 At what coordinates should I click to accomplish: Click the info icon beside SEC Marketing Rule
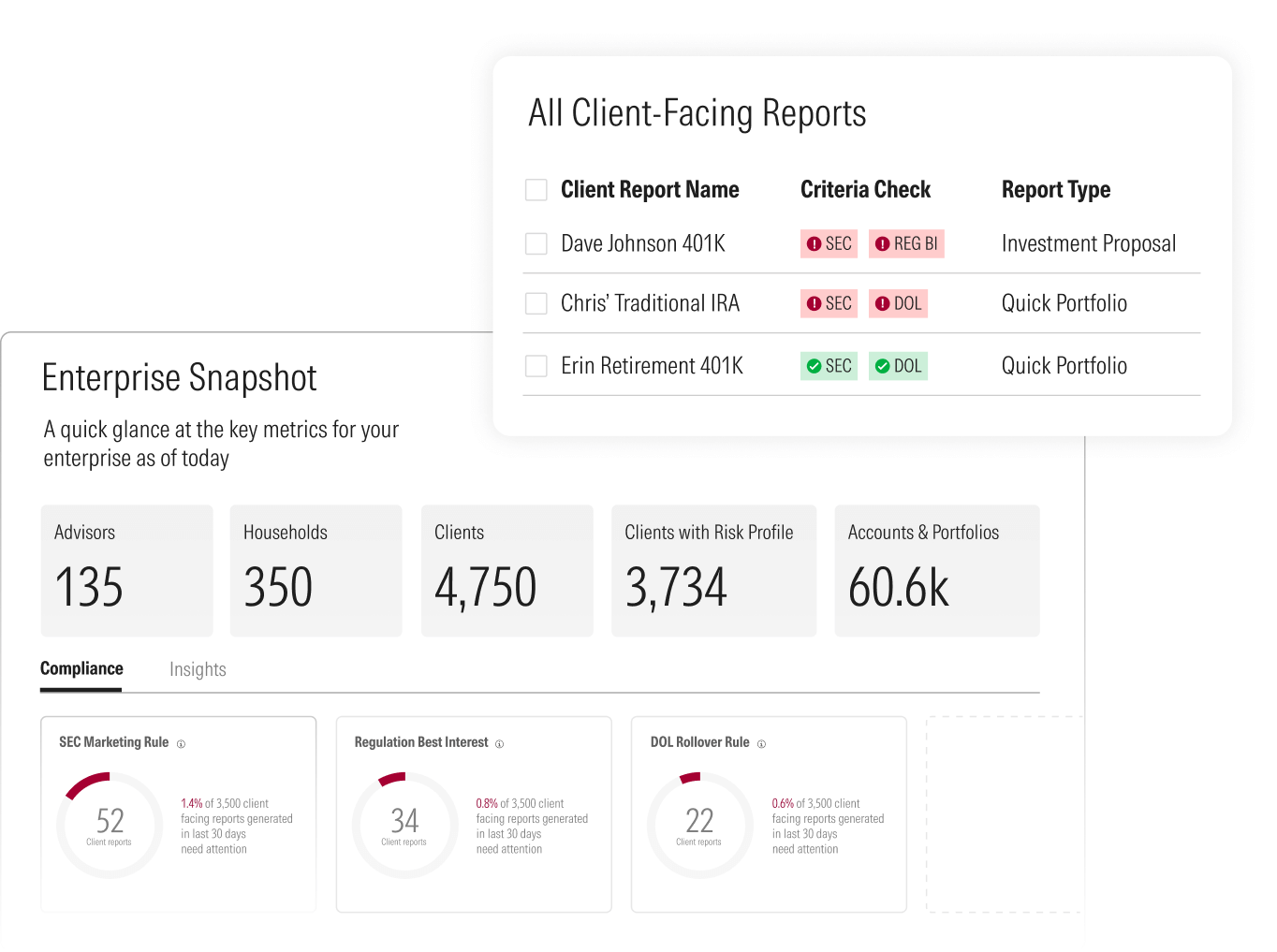tap(181, 744)
